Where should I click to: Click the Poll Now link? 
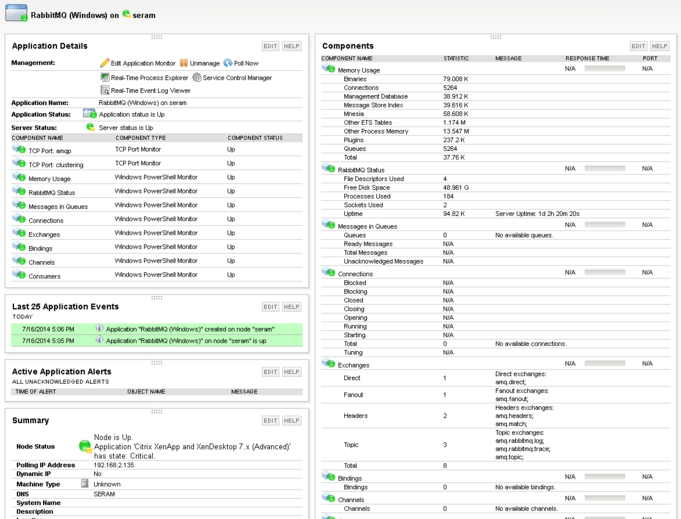click(x=246, y=63)
